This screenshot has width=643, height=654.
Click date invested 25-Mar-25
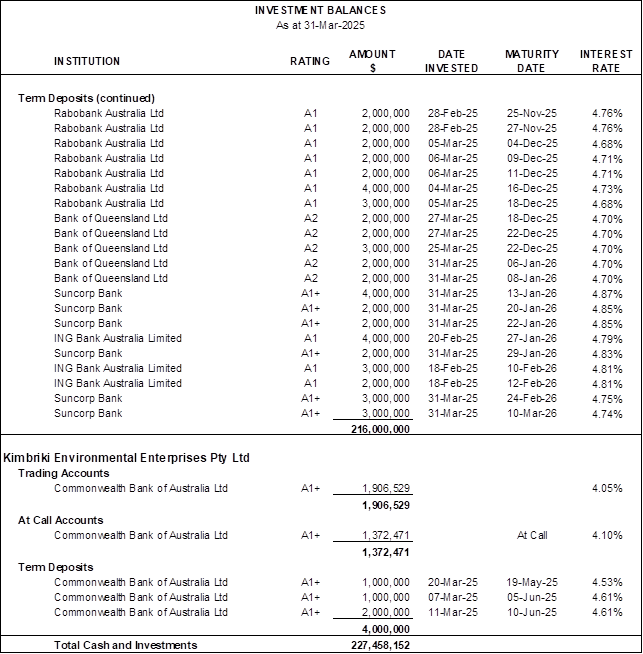(452, 249)
